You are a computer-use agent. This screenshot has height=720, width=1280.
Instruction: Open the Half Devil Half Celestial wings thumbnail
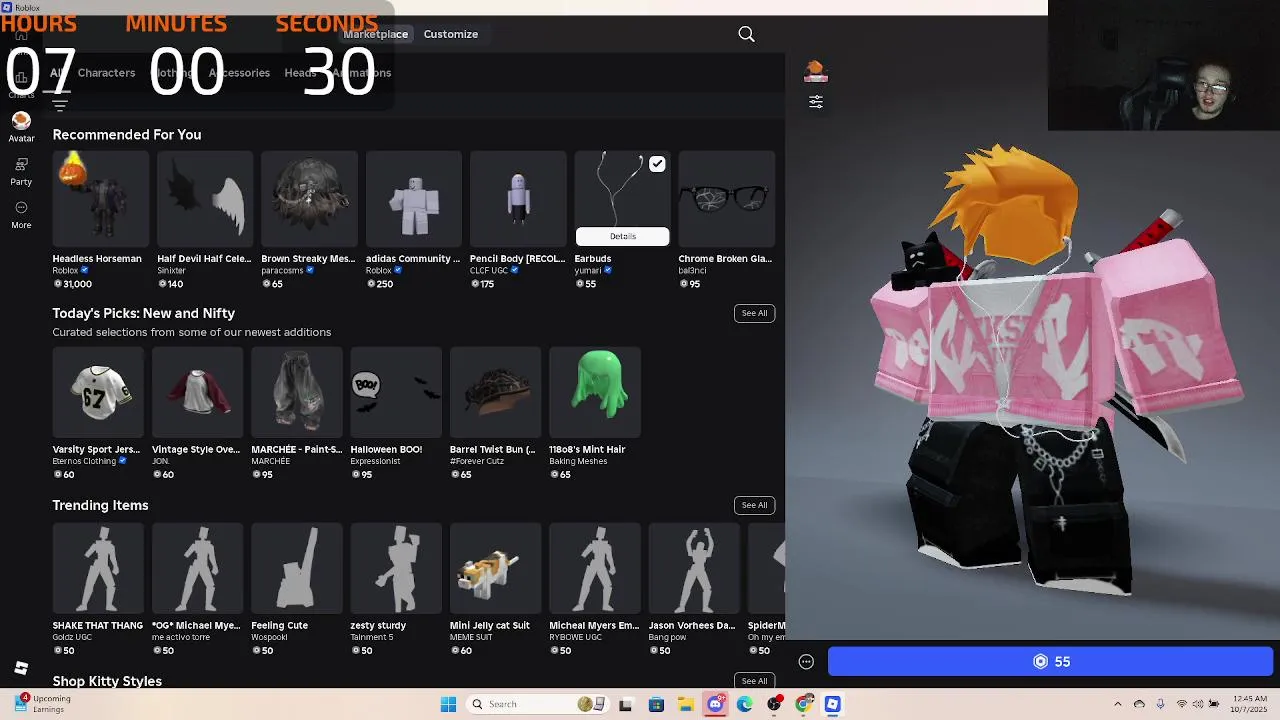coord(205,198)
